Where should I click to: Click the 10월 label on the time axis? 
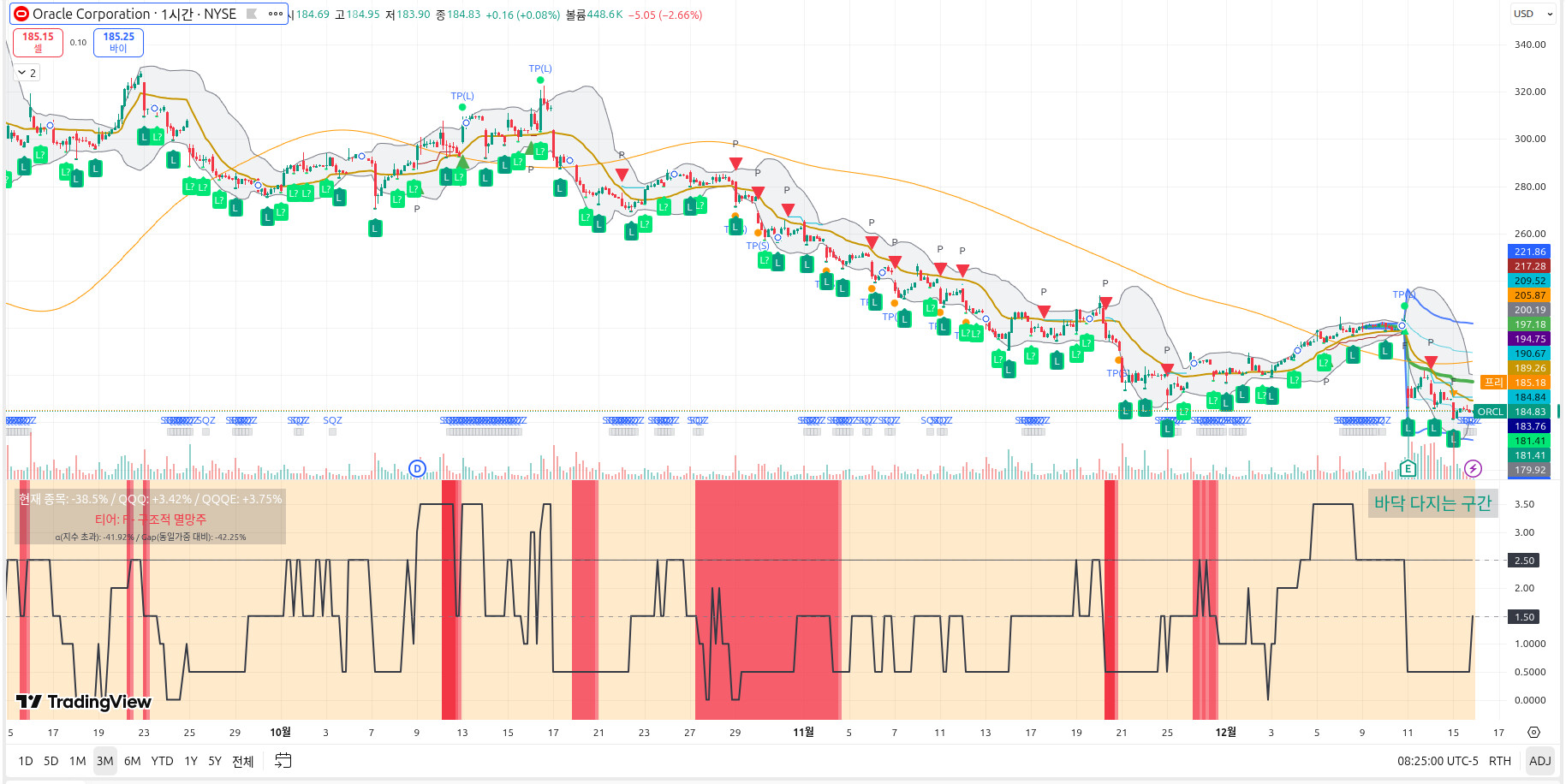coord(280,732)
